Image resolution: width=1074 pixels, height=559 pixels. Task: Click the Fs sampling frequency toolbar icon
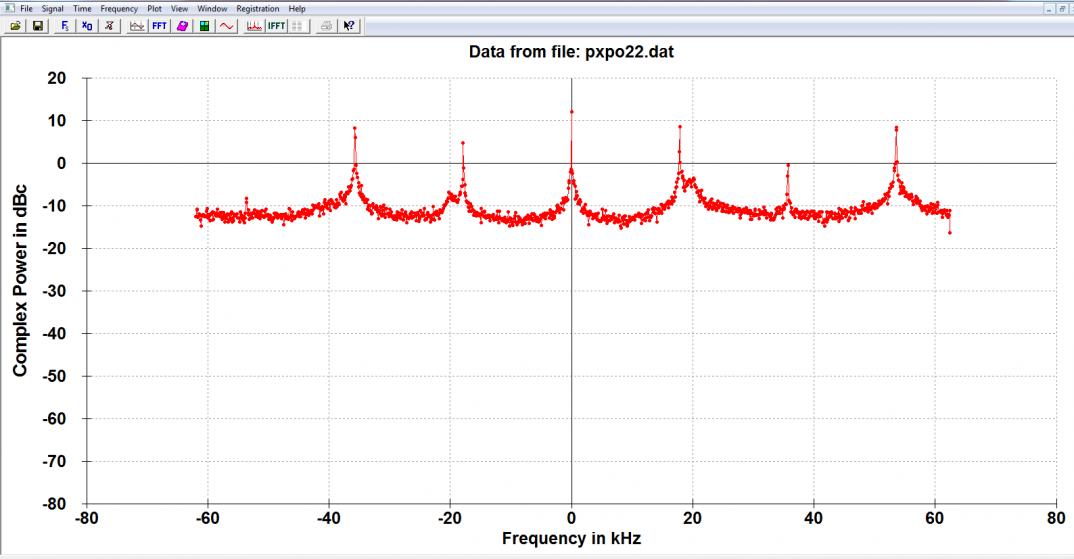(65, 26)
